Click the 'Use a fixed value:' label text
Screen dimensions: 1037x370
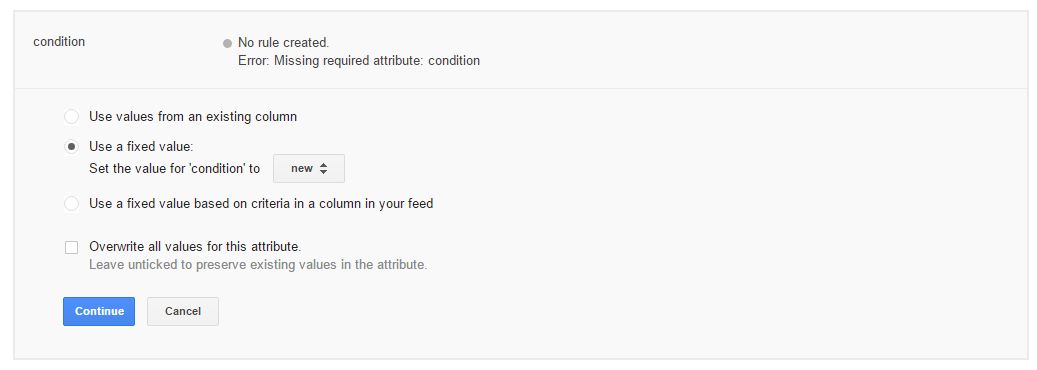coord(141,146)
